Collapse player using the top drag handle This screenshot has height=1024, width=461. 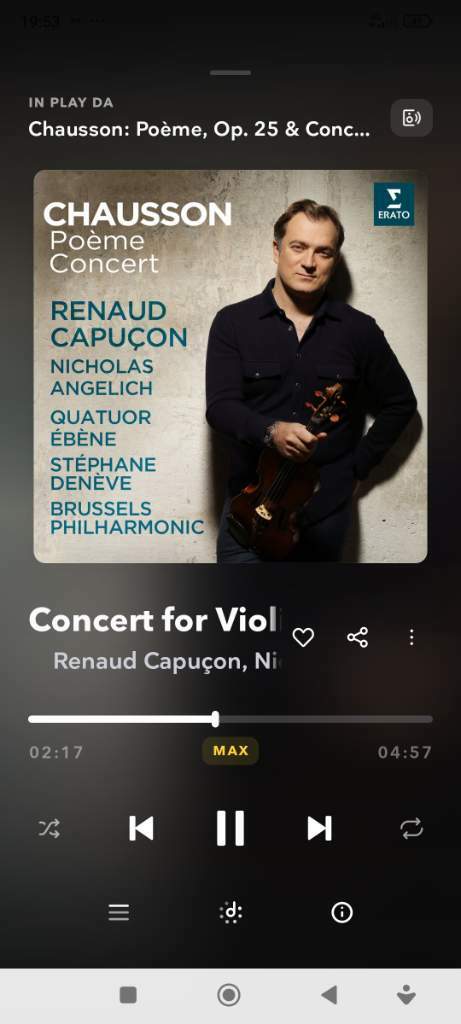230,72
